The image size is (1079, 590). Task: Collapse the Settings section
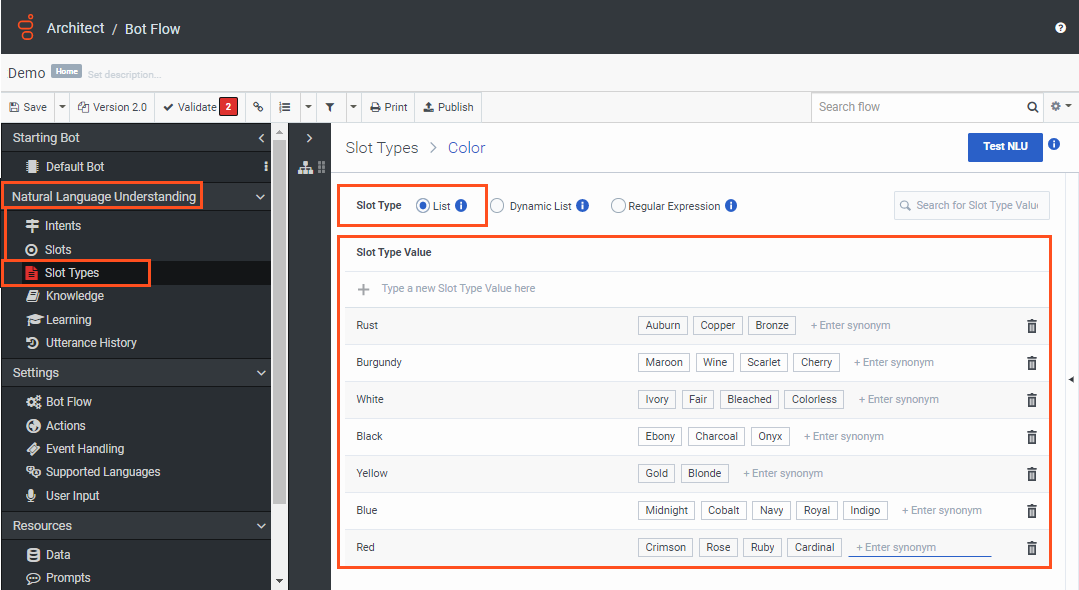(x=259, y=372)
